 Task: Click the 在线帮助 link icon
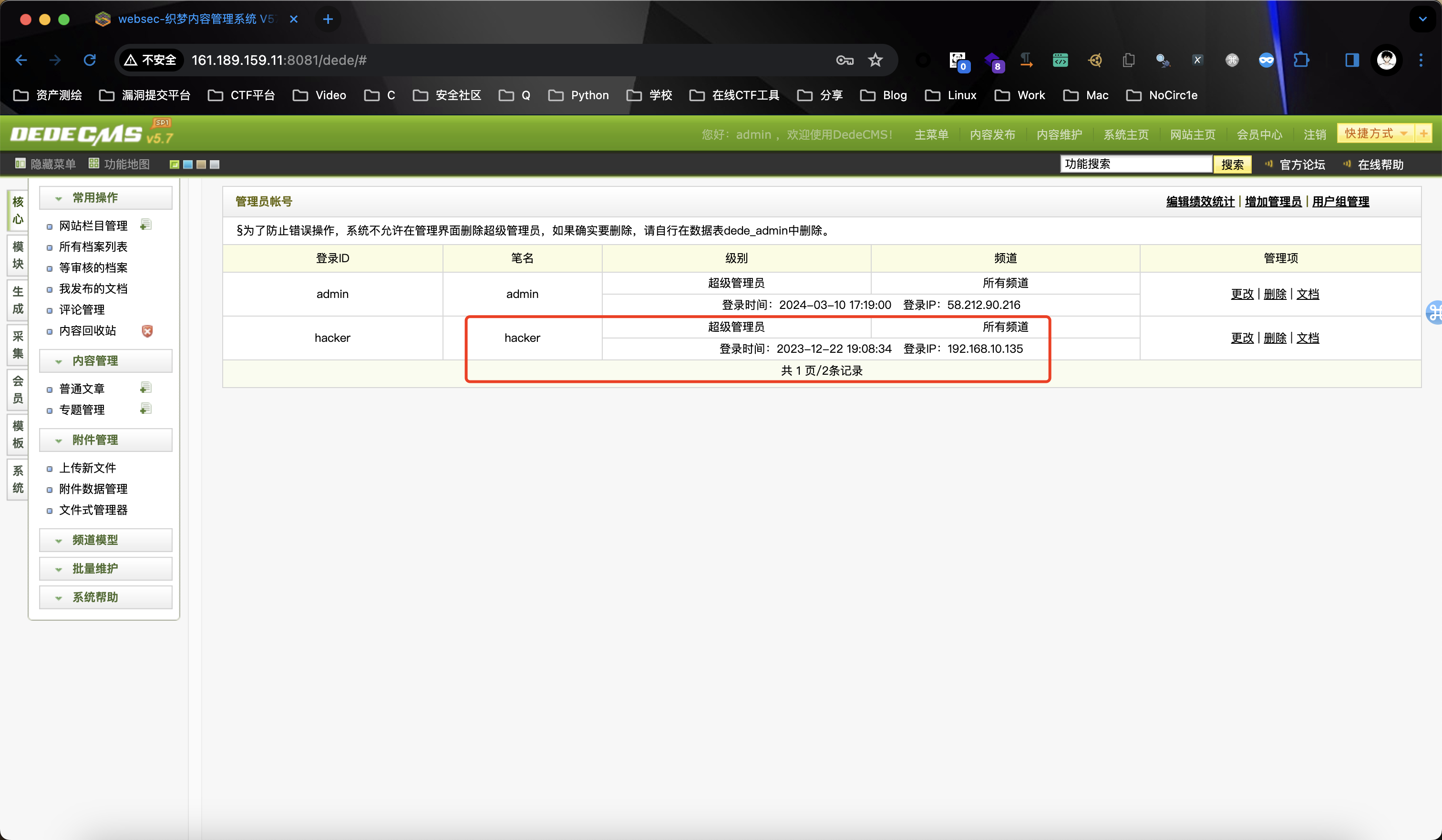click(x=1347, y=164)
